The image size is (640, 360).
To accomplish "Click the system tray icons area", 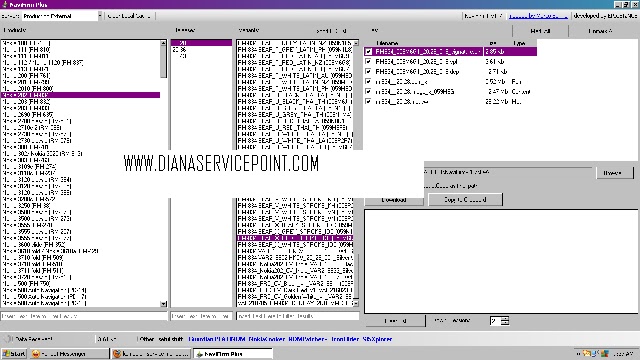I will pyautogui.click(x=596, y=353).
